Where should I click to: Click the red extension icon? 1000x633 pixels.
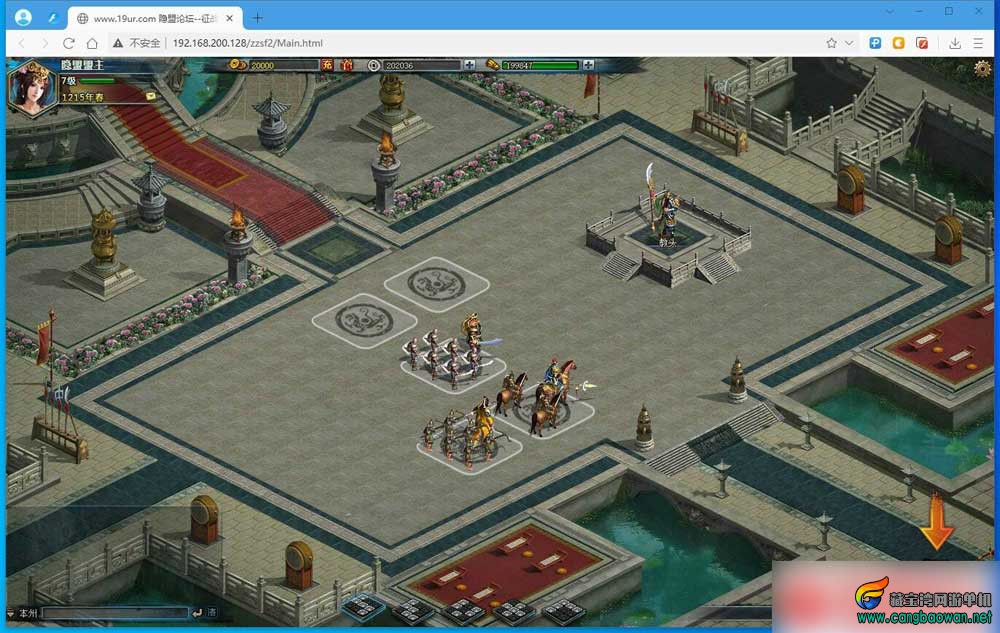[x=922, y=43]
